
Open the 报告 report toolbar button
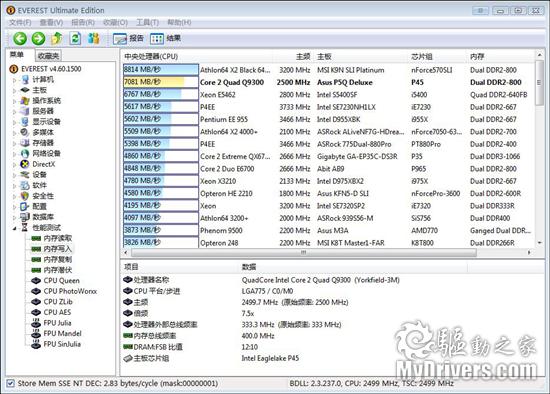[x=128, y=38]
